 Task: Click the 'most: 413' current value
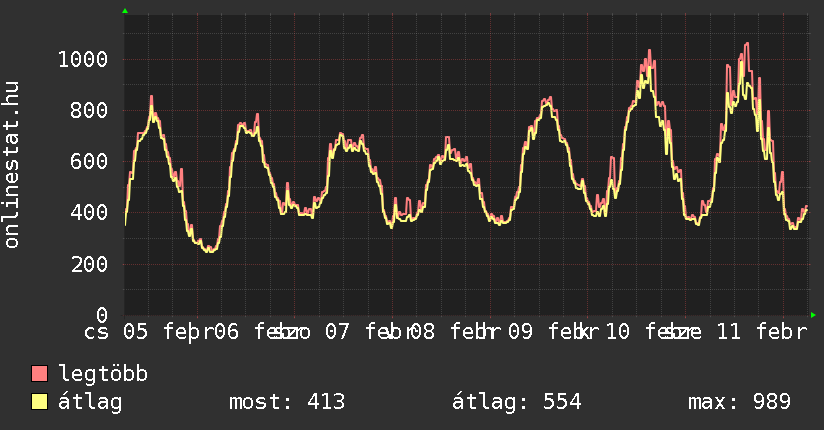click(287, 402)
